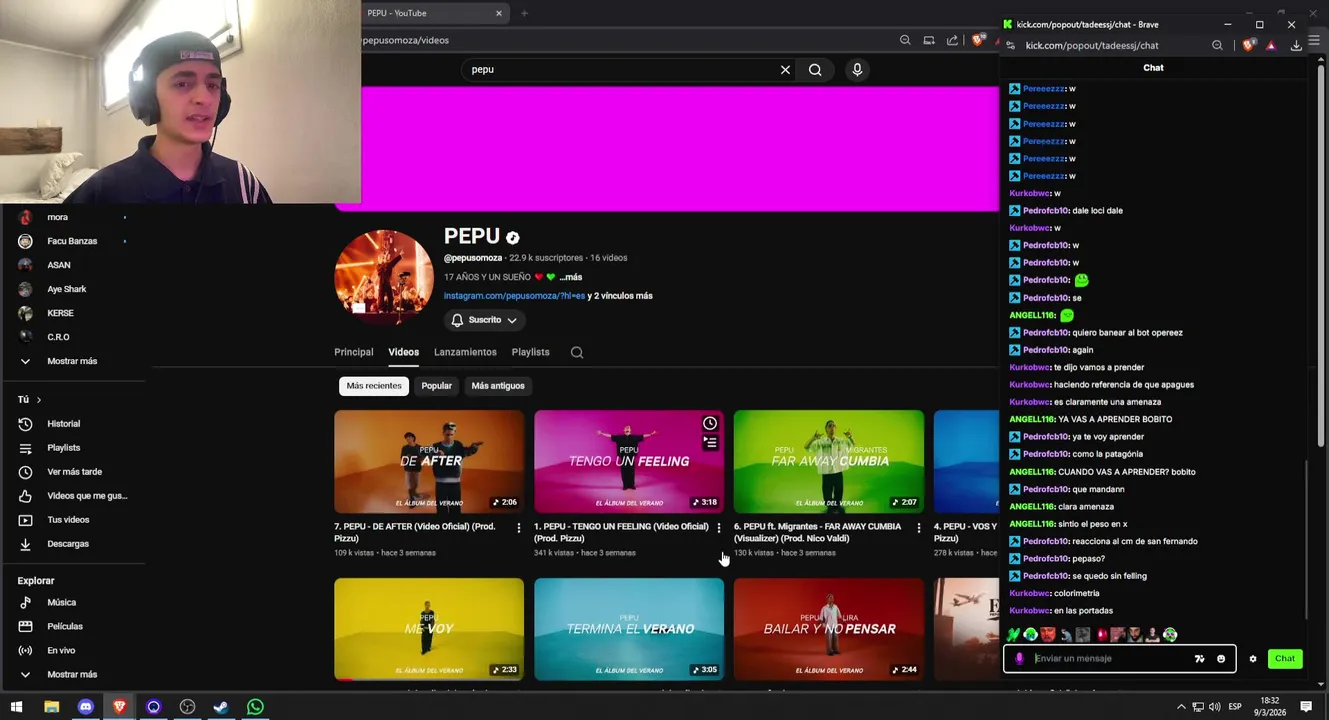Open the 7TV emote menu in chat
This screenshot has height=720, width=1329.
[1199, 659]
